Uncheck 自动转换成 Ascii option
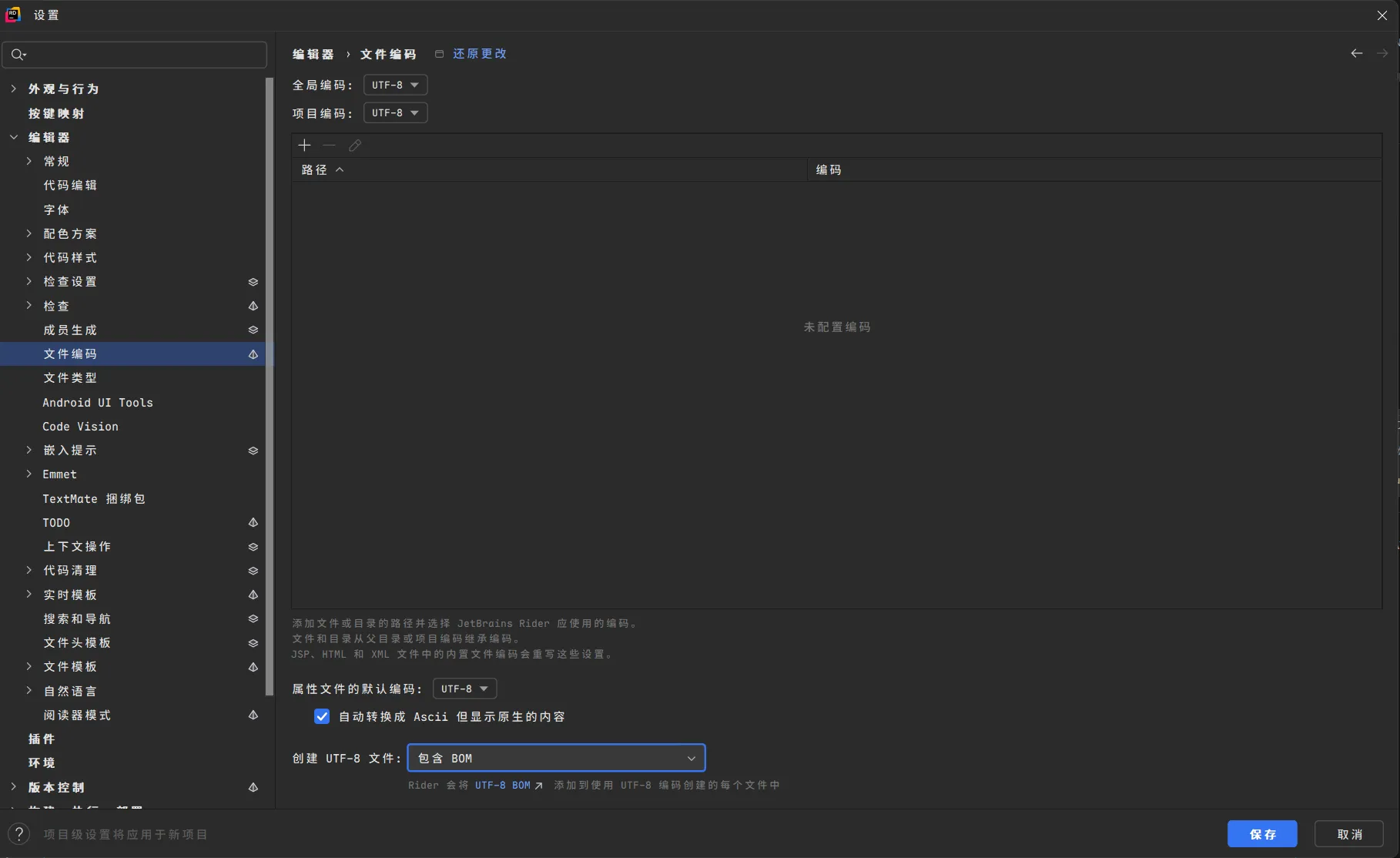The height and width of the screenshot is (858, 1400). [x=322, y=716]
